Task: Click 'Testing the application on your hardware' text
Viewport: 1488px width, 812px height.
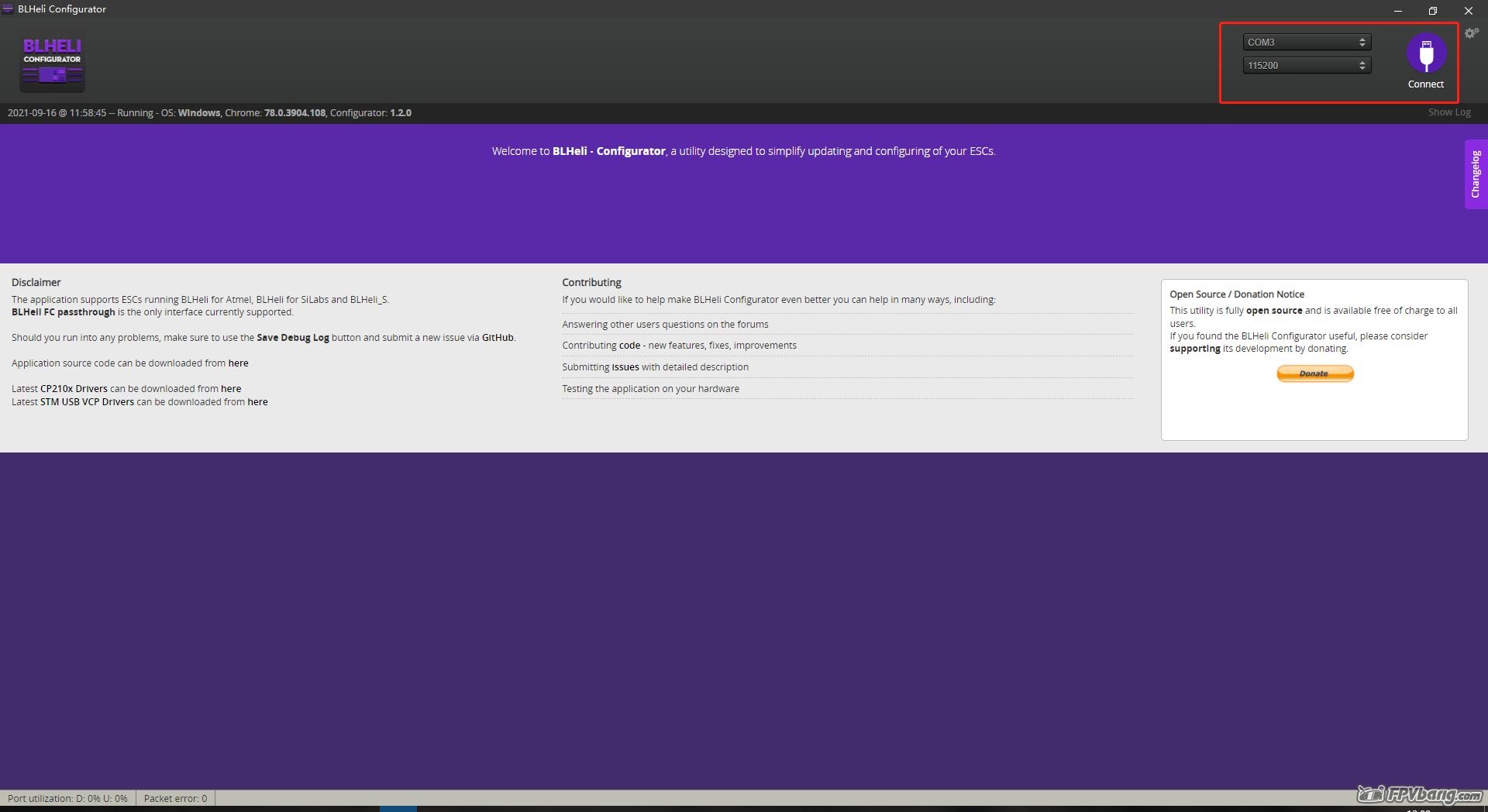Action: click(650, 389)
